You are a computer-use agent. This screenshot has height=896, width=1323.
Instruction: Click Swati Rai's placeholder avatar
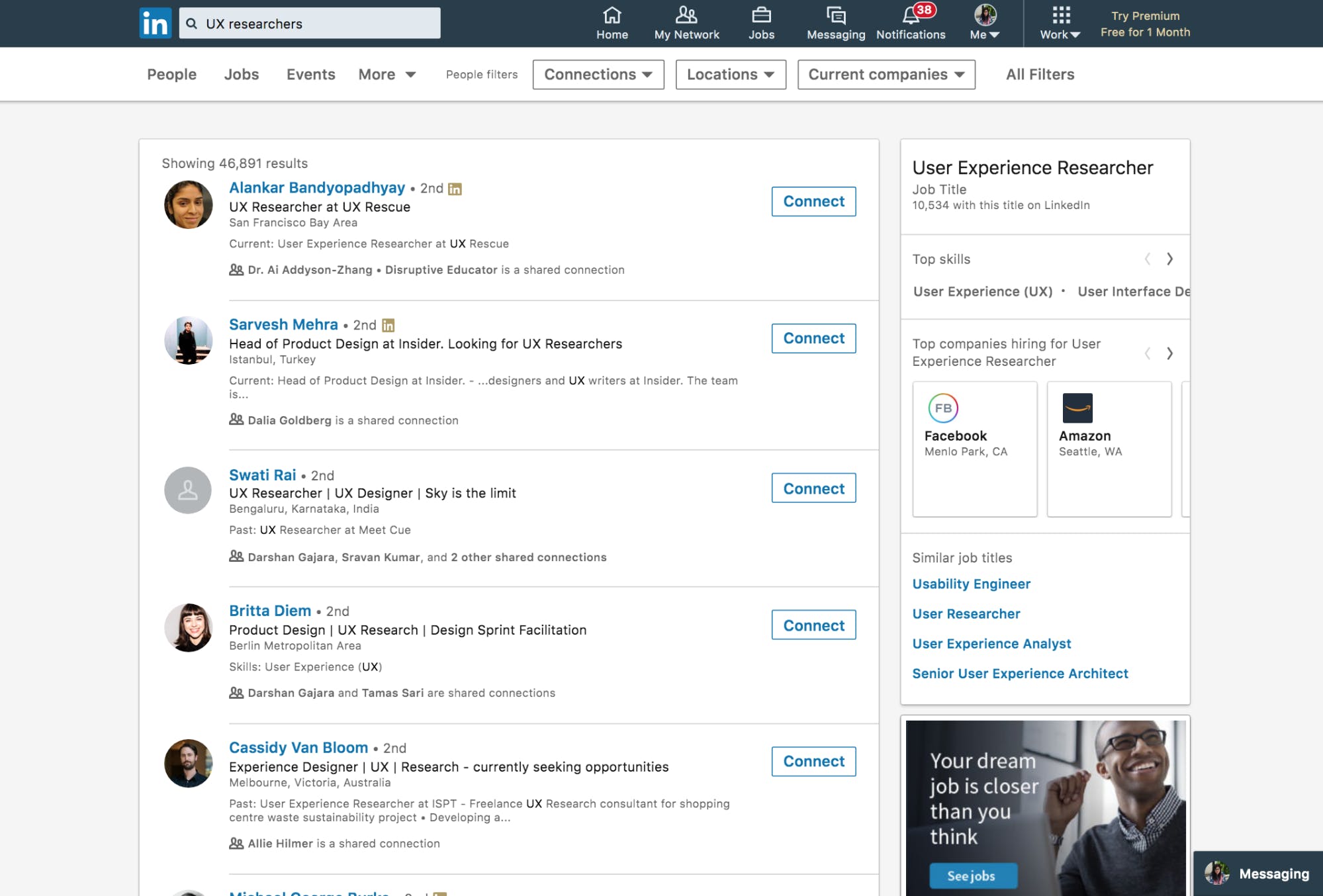pos(189,490)
